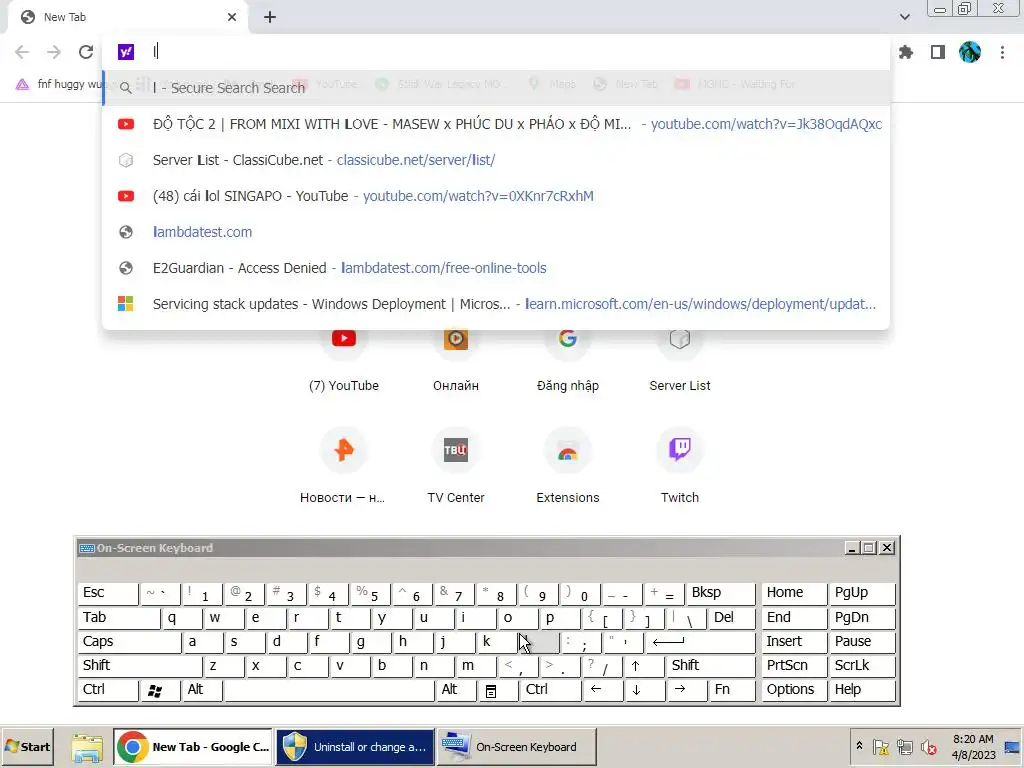
Task: Click the Esc key on On-Screen Keyboard
Action: (x=108, y=593)
